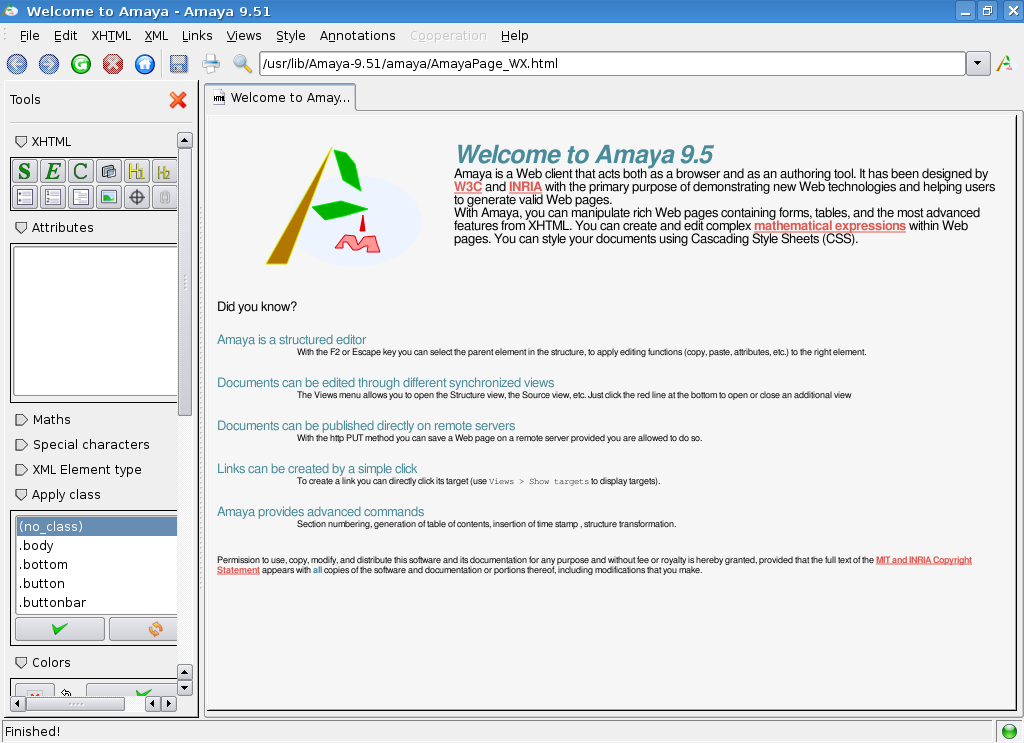Go back with the toolbar Back arrow
Image resolution: width=1024 pixels, height=743 pixels.
click(17, 64)
